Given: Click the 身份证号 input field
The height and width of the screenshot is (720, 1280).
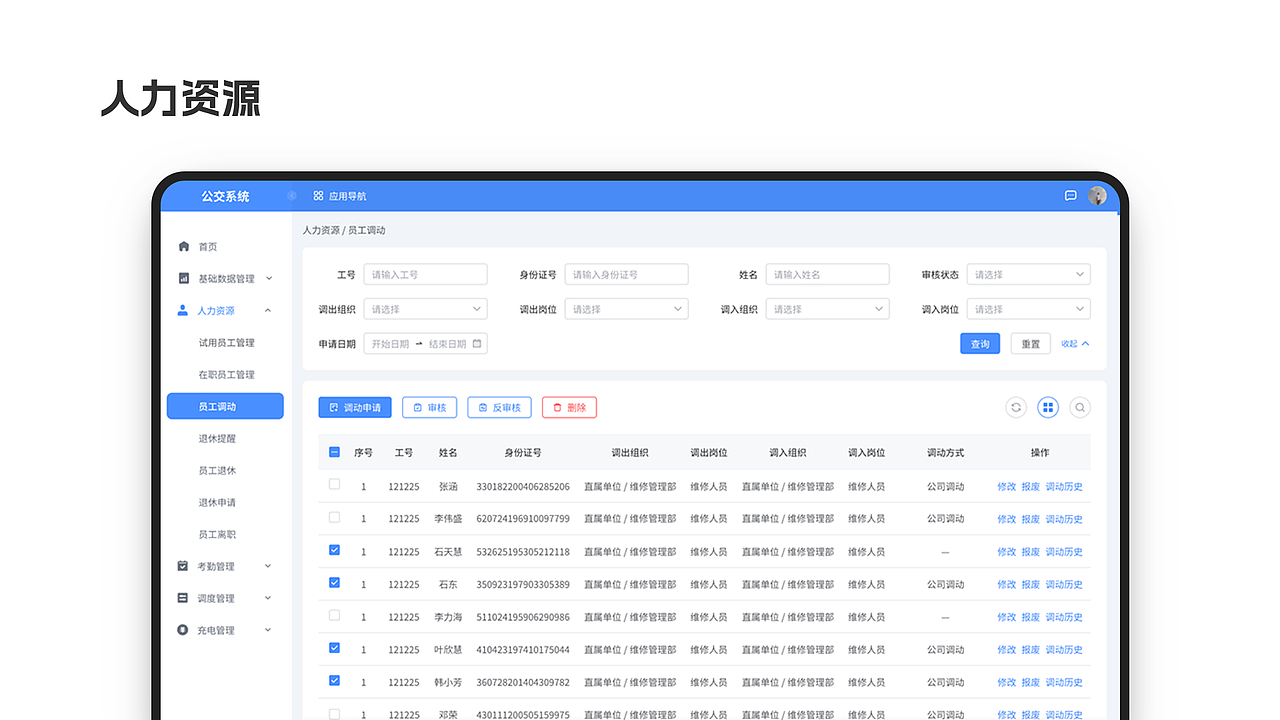Looking at the screenshot, I should point(626,274).
